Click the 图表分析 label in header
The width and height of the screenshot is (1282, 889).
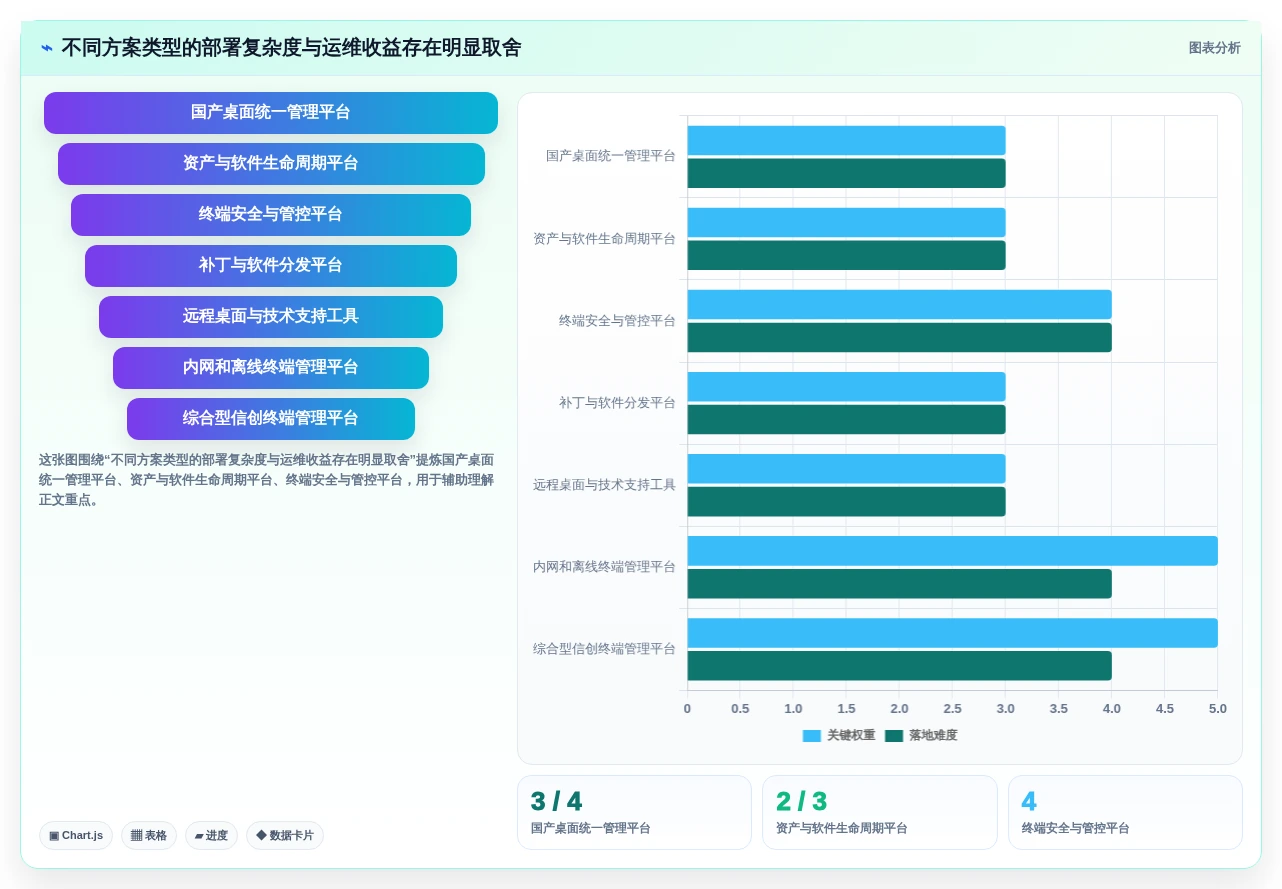(x=1214, y=48)
